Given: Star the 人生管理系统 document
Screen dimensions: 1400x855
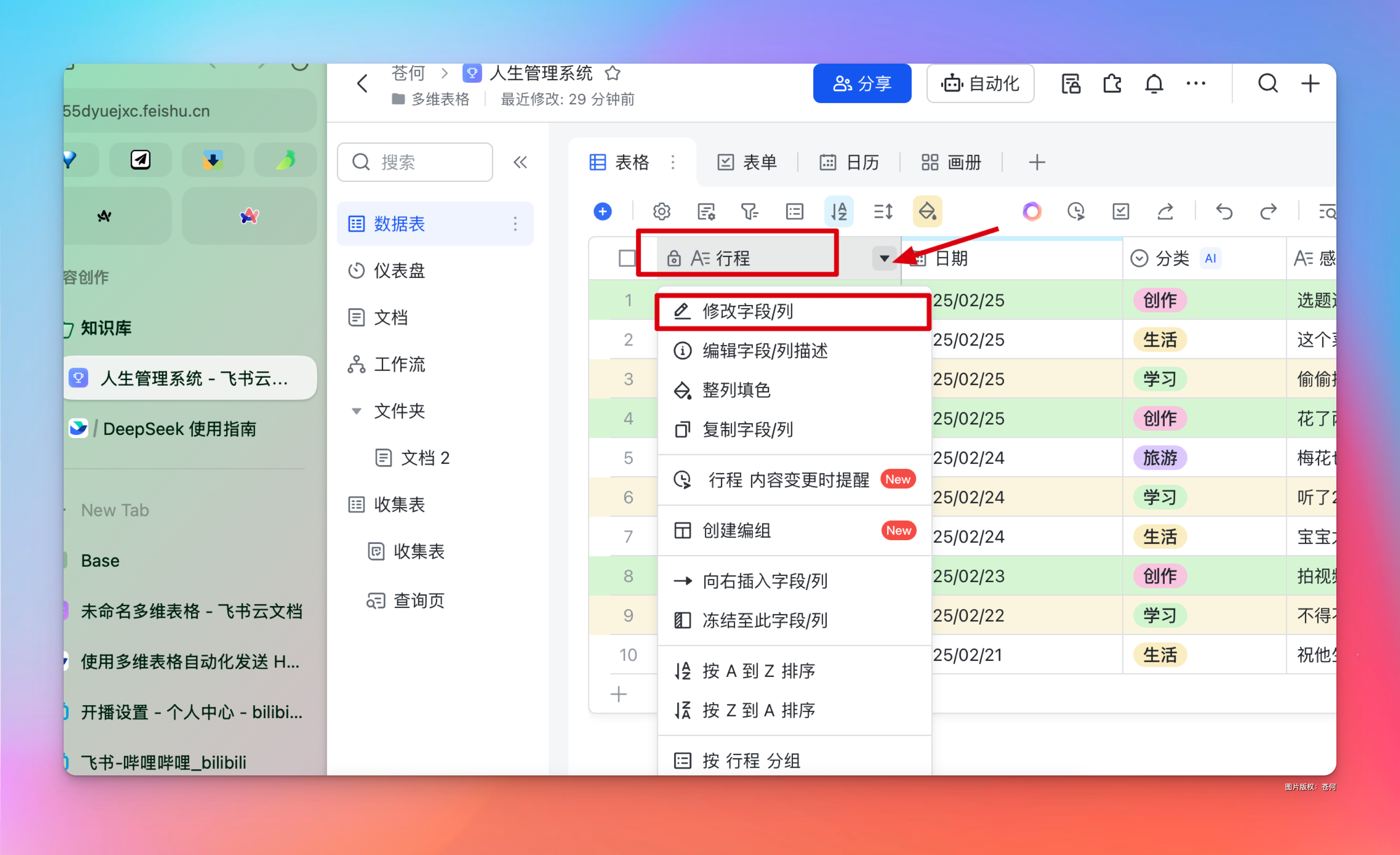Looking at the screenshot, I should [x=612, y=73].
